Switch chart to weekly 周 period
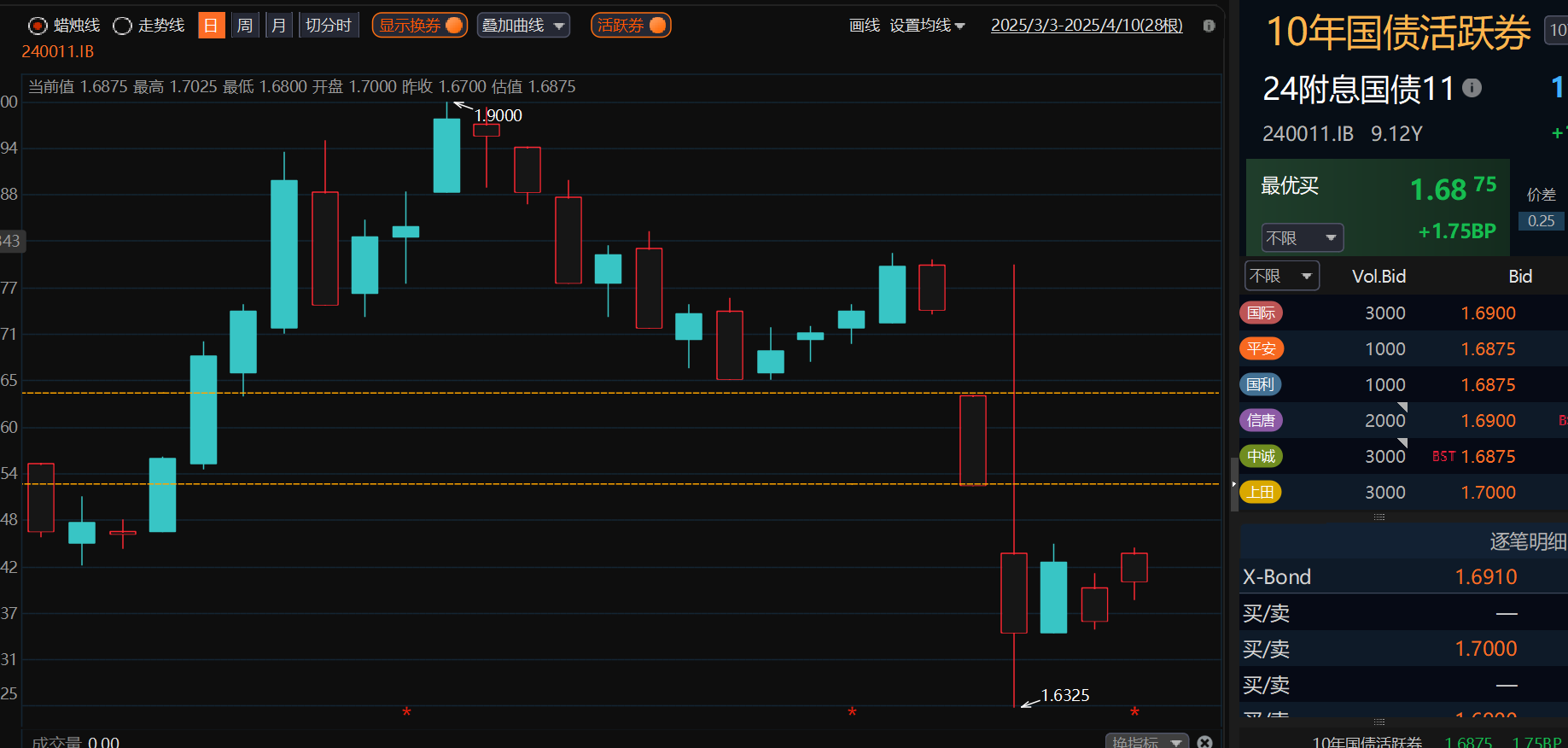This screenshot has height=748, width=1568. [245, 26]
